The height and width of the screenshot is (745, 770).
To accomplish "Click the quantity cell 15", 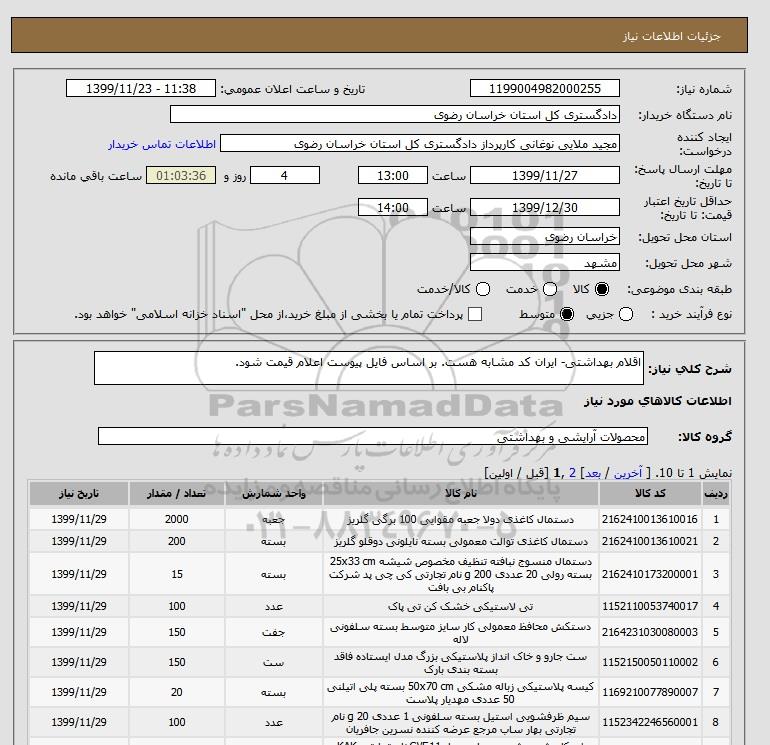I will coord(177,574).
